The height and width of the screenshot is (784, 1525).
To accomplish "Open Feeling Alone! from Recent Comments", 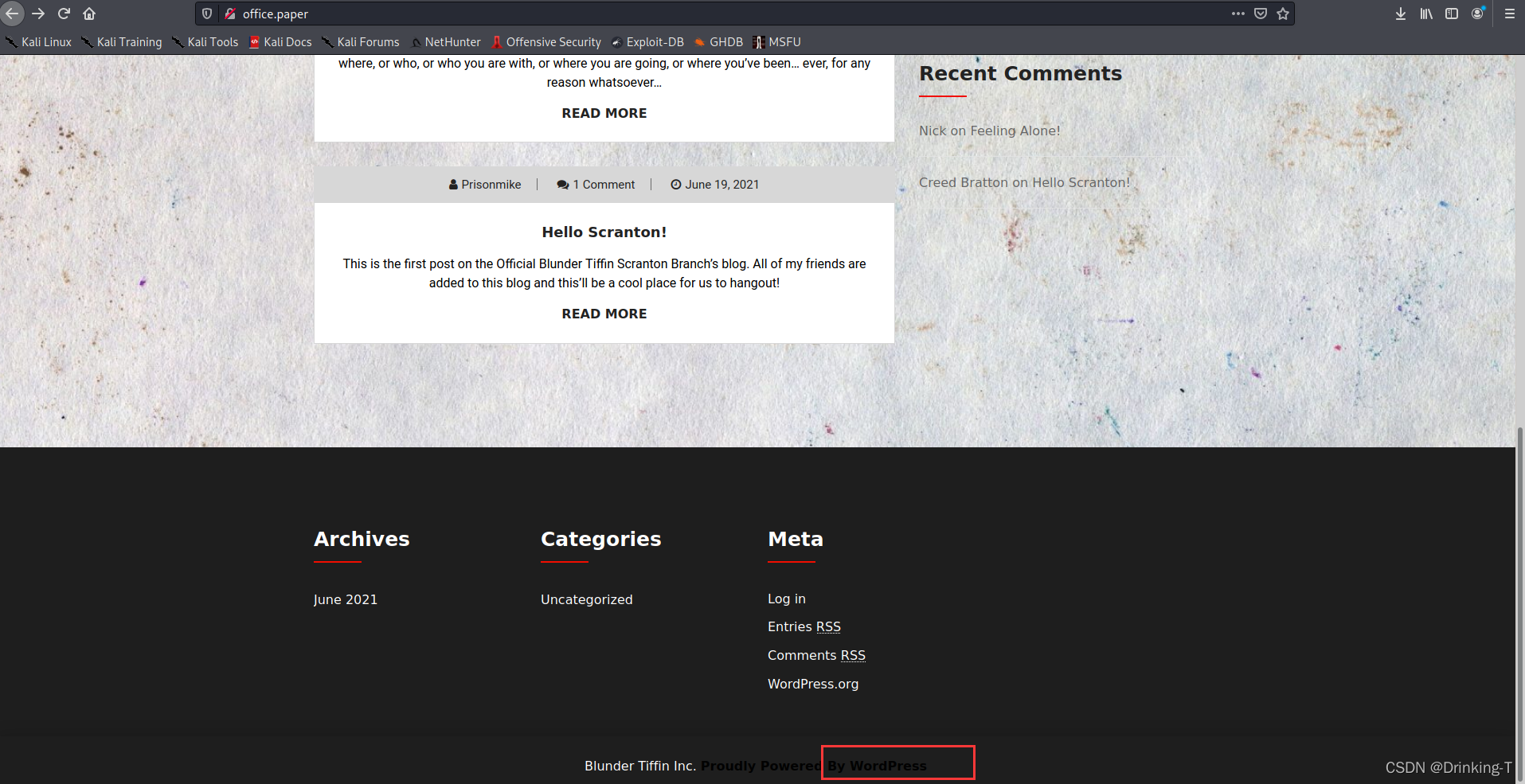I will click(x=1015, y=131).
